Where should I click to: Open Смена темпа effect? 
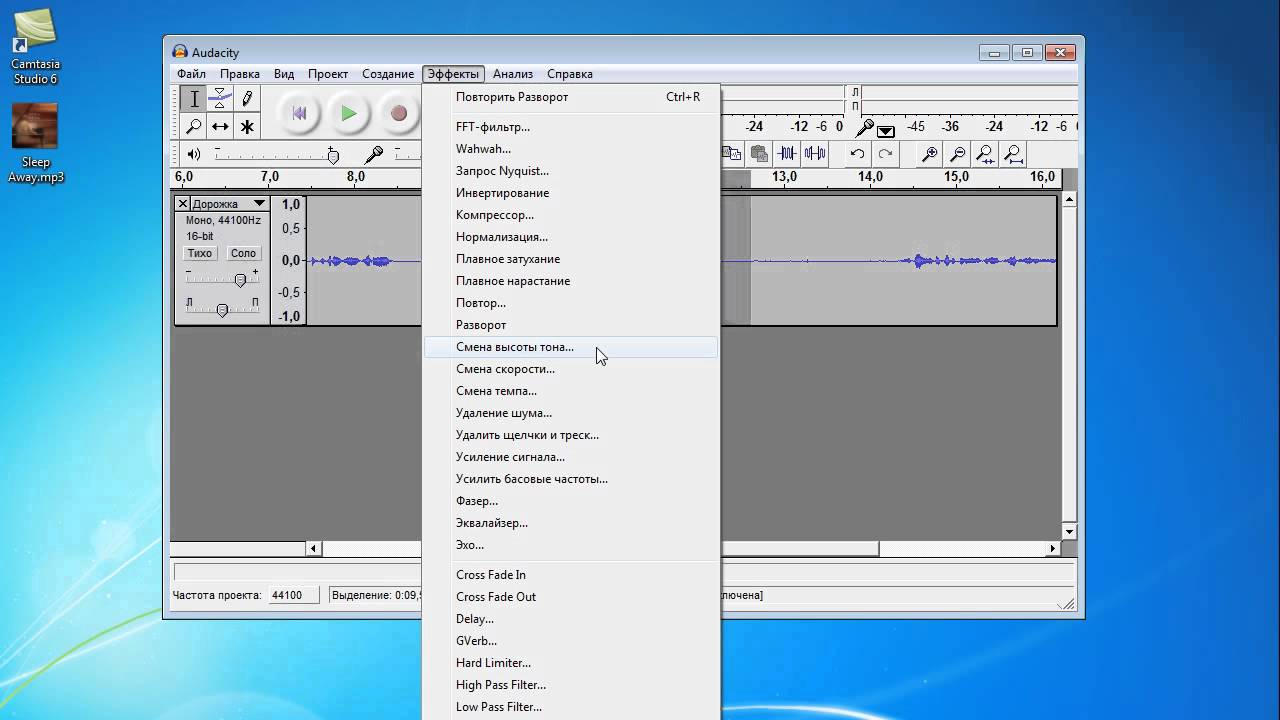tap(571, 391)
